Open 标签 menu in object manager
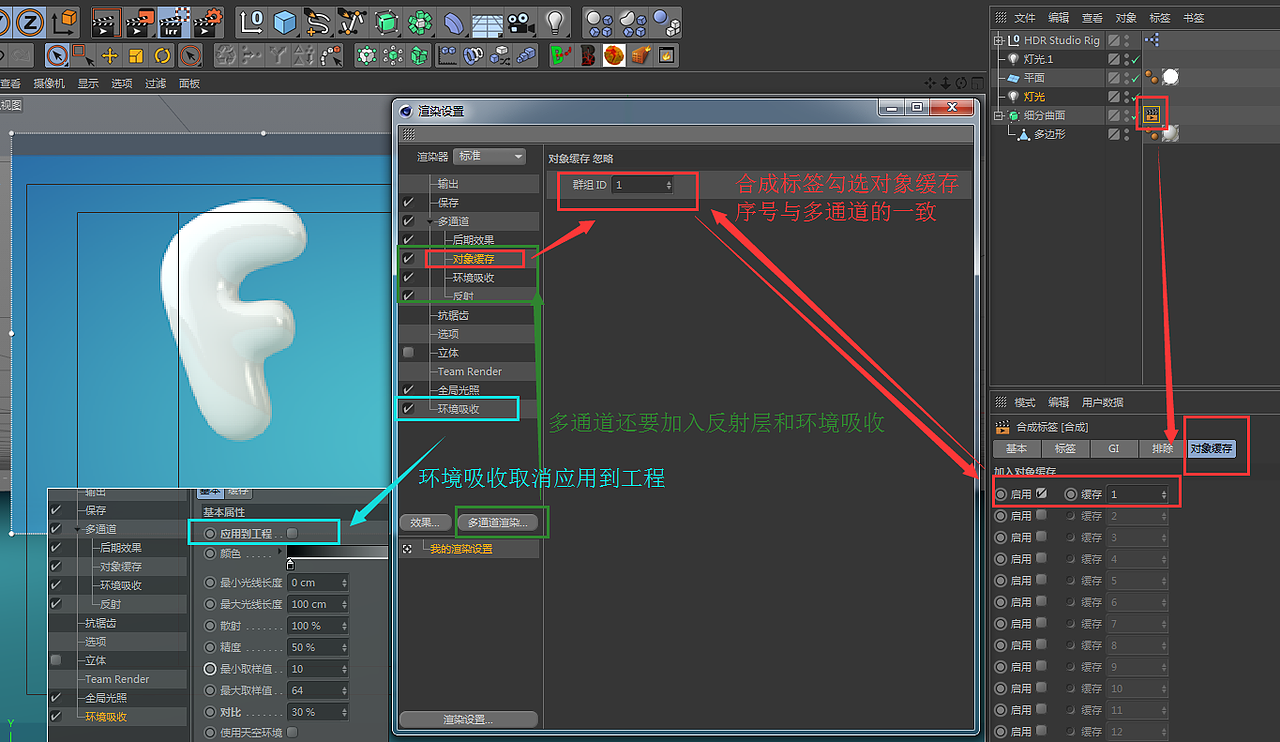Viewport: 1280px width, 742px height. [x=1160, y=18]
